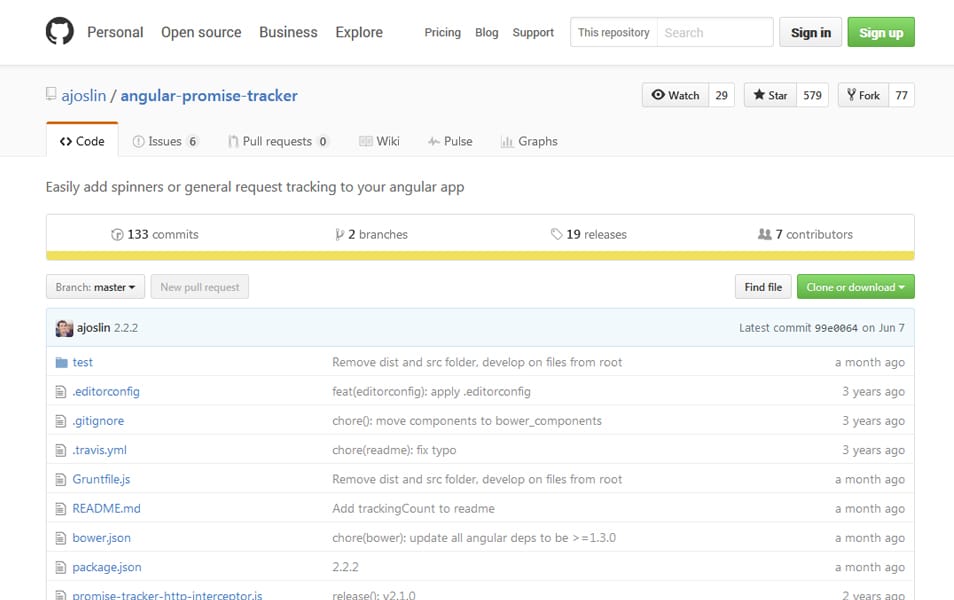Click the green Sign up button
Viewport: 954px width, 600px height.
881,32
